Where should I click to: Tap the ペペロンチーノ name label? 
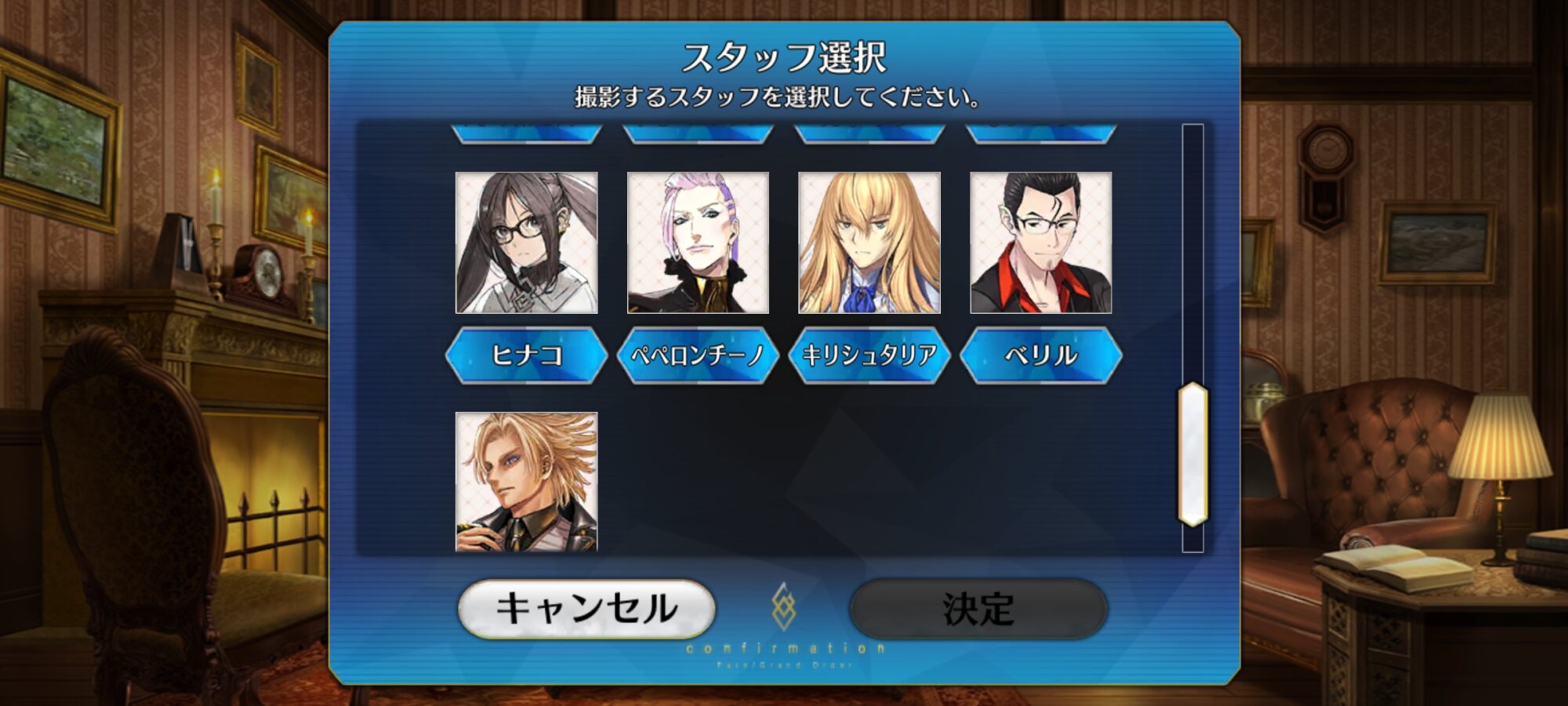click(698, 355)
